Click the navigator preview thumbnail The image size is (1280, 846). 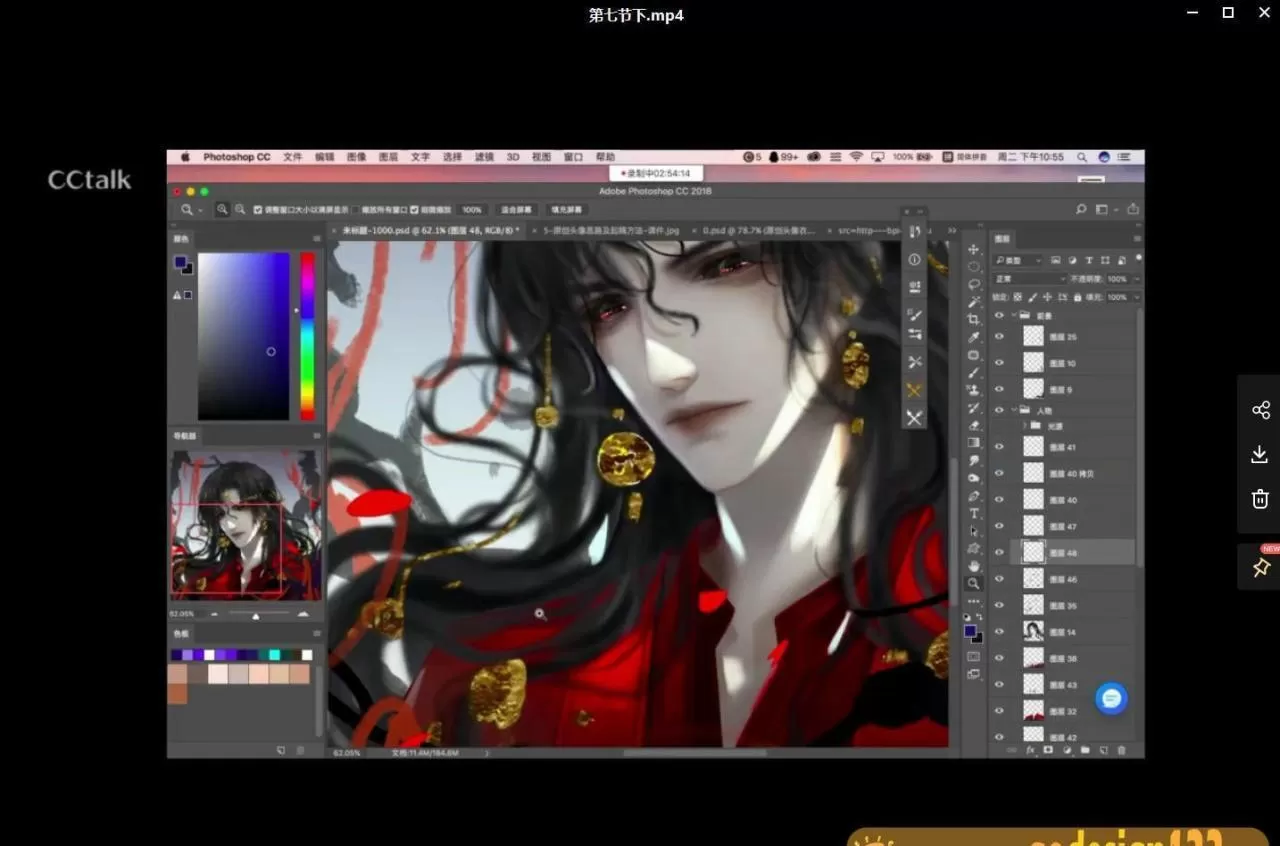(246, 525)
